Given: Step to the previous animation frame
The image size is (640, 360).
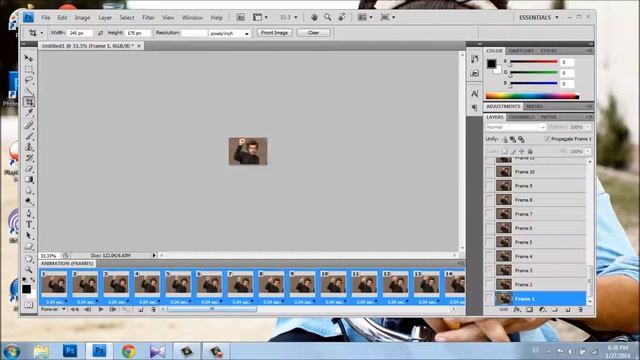Looking at the screenshot, I should [87, 310].
